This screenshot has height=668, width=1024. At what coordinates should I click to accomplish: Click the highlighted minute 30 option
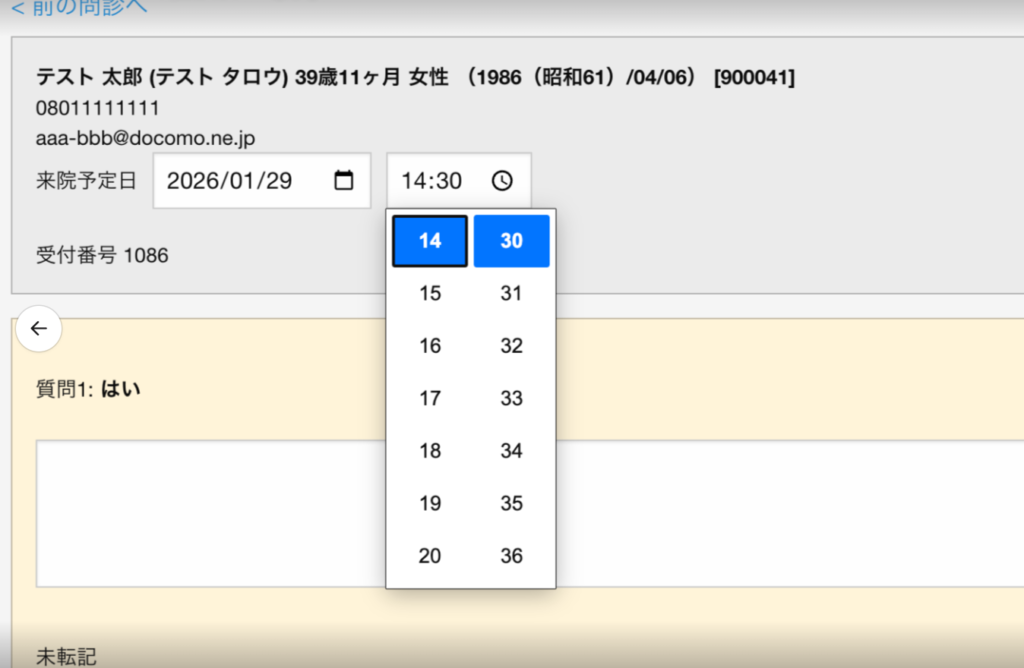(x=511, y=241)
